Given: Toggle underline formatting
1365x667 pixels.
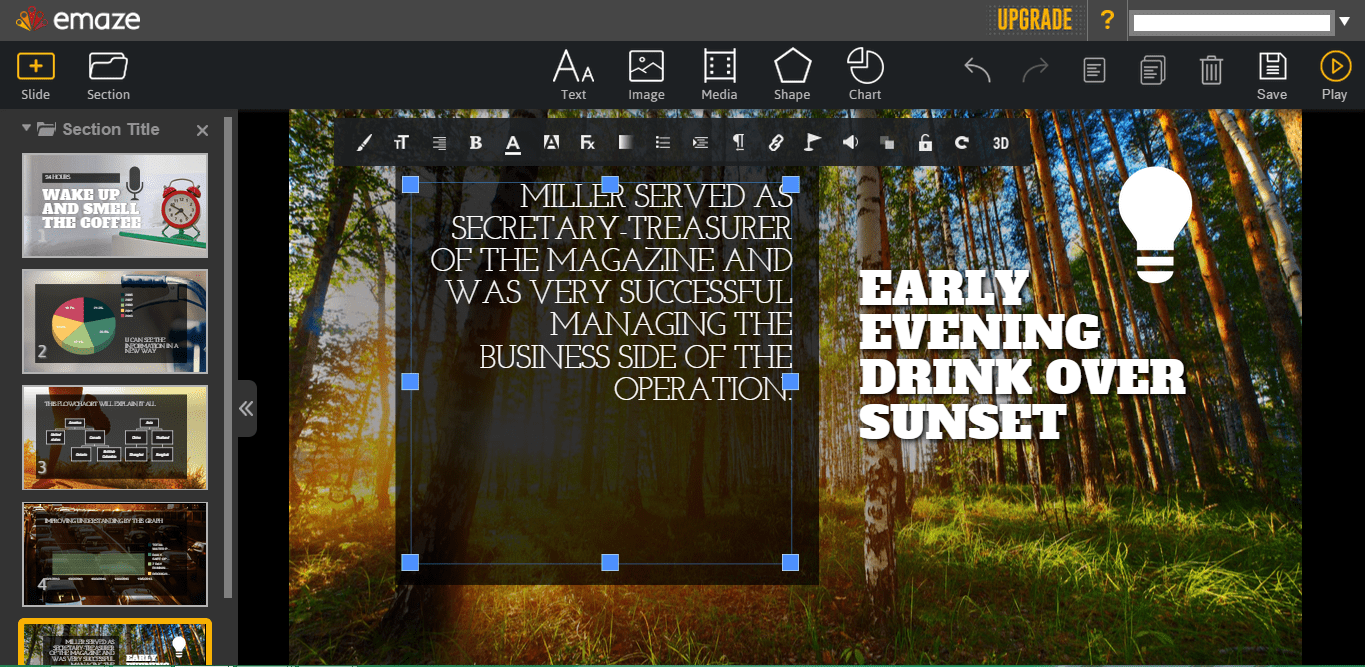Looking at the screenshot, I should (x=513, y=142).
